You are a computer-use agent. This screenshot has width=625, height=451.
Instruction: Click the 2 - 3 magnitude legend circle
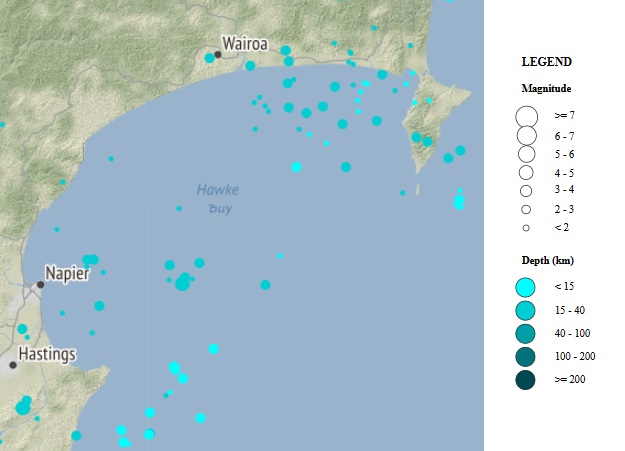coord(526,209)
